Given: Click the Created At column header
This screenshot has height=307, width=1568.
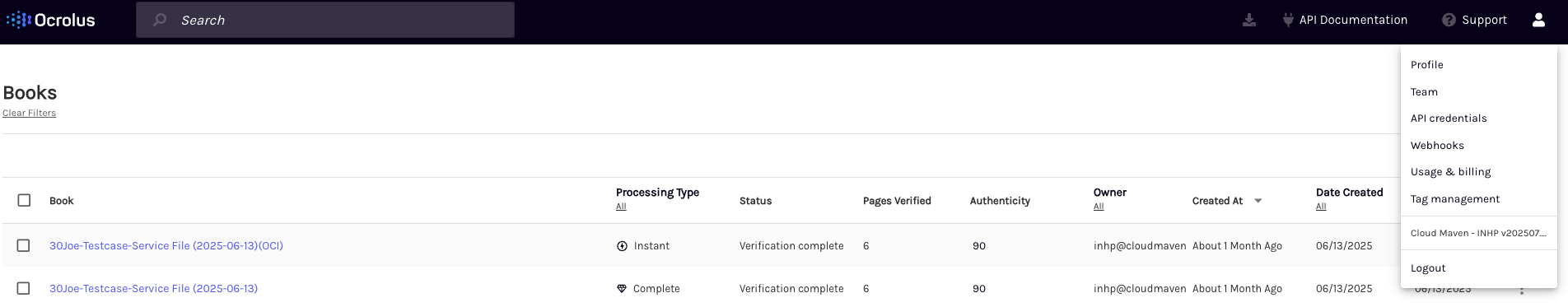Looking at the screenshot, I should pyautogui.click(x=1217, y=201).
